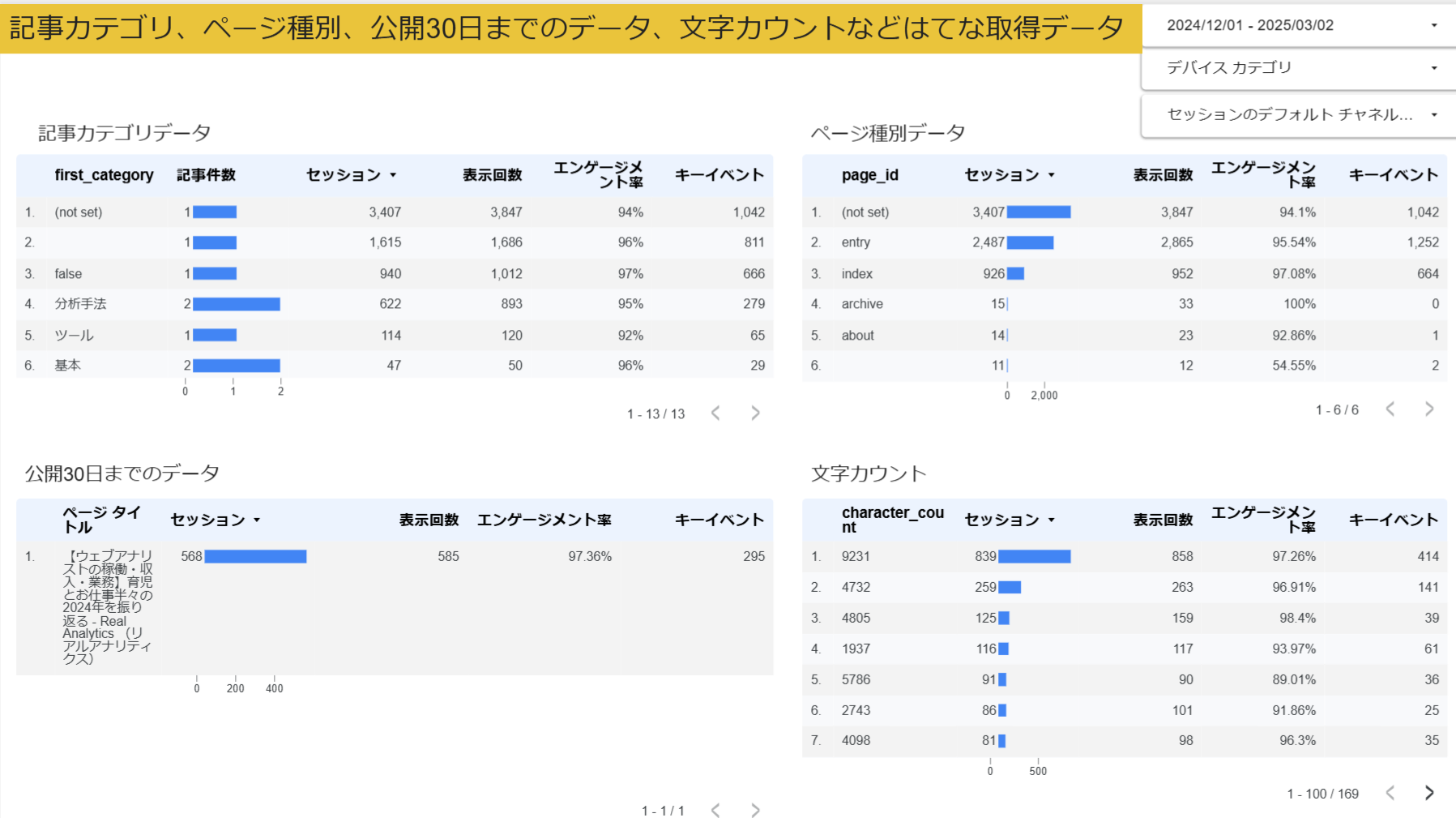Click the 2,487 sessions bar for entry
This screenshot has height=818, width=1456.
[x=1030, y=242]
